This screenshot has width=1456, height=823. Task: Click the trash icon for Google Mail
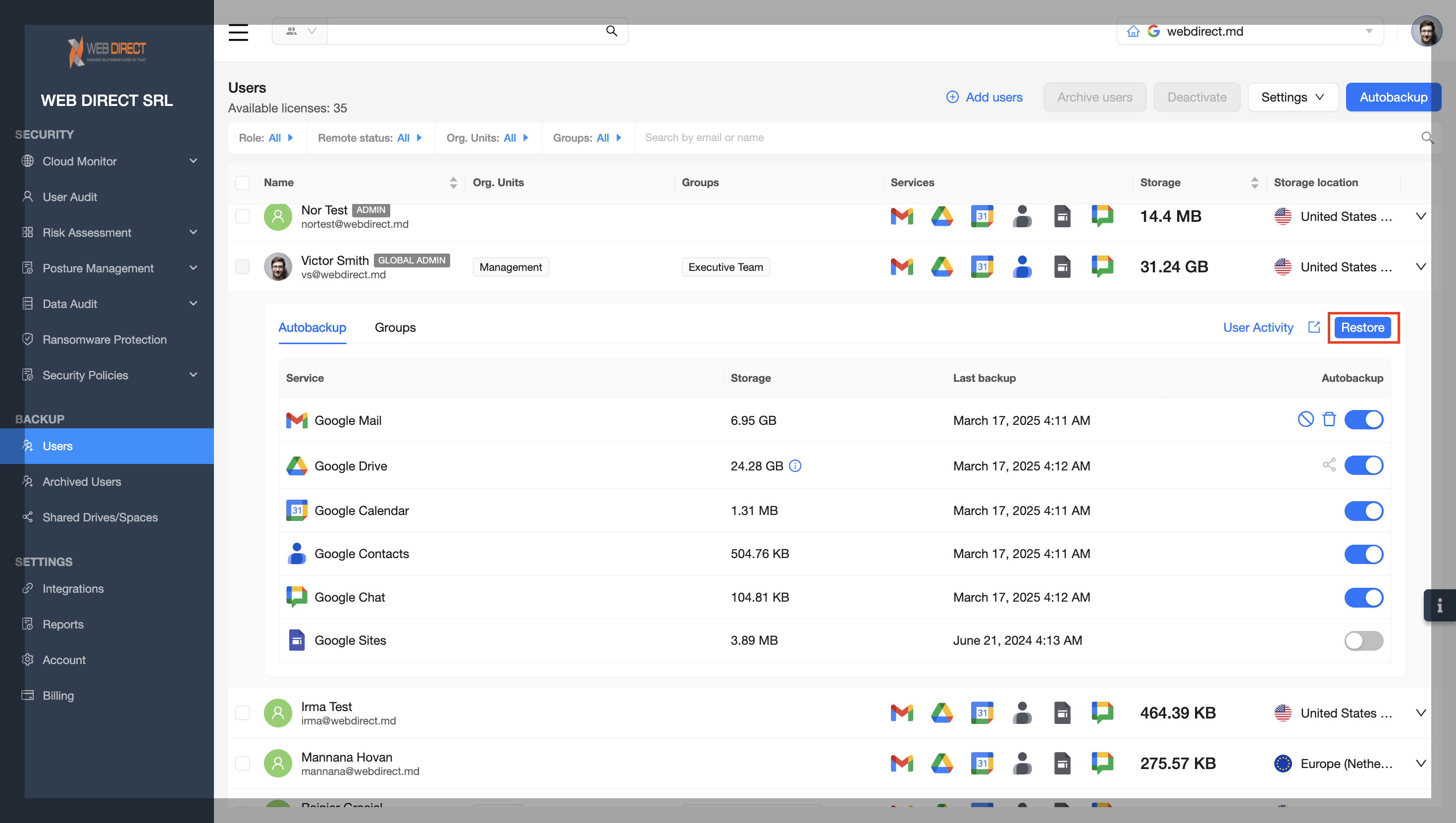(1329, 419)
